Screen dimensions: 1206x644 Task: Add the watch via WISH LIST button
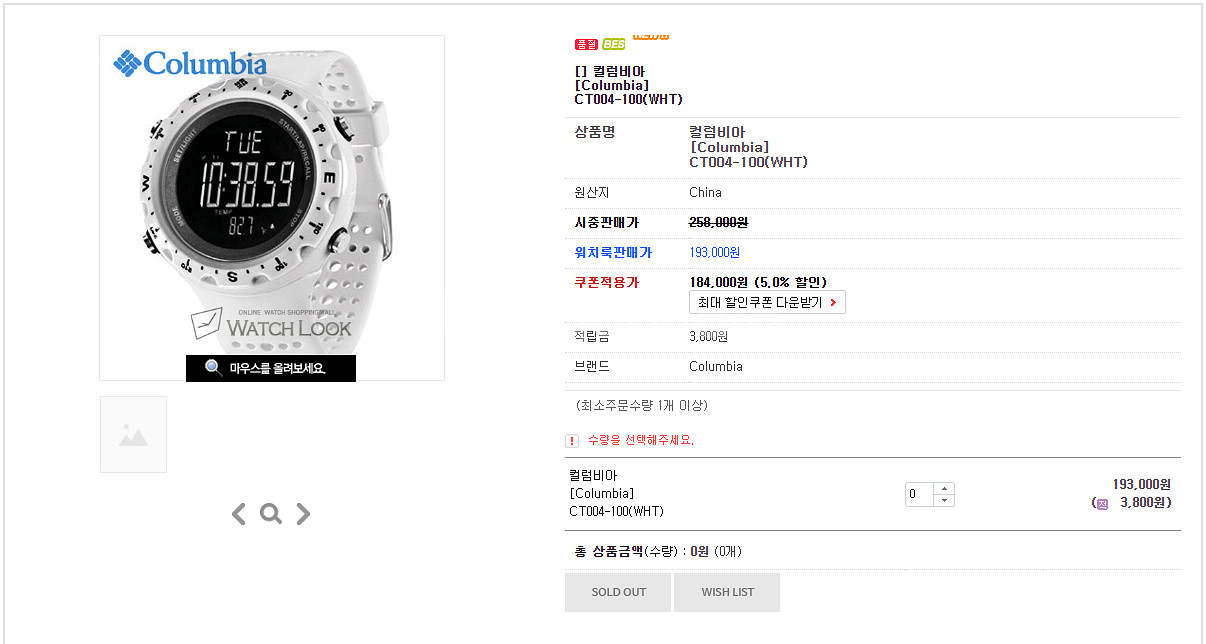pos(727,592)
